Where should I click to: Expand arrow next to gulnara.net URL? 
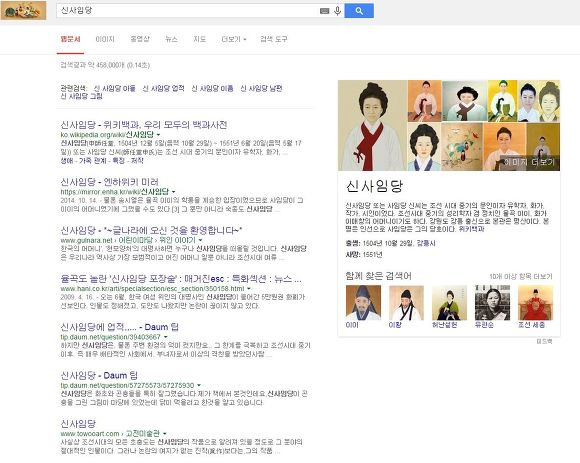click(x=200, y=240)
